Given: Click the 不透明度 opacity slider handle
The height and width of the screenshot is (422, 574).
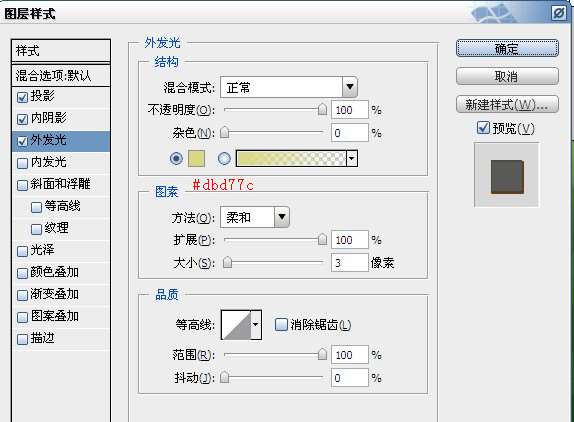Looking at the screenshot, I should (x=322, y=109).
